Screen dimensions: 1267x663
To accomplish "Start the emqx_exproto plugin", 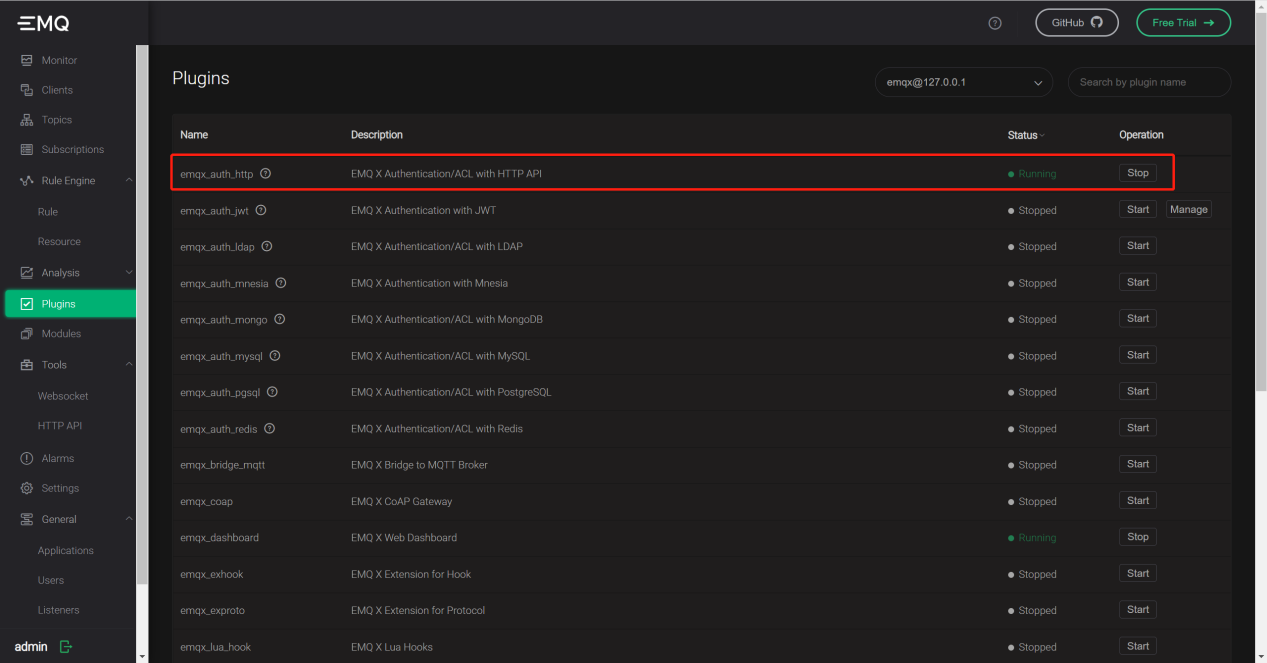I will (1138, 610).
